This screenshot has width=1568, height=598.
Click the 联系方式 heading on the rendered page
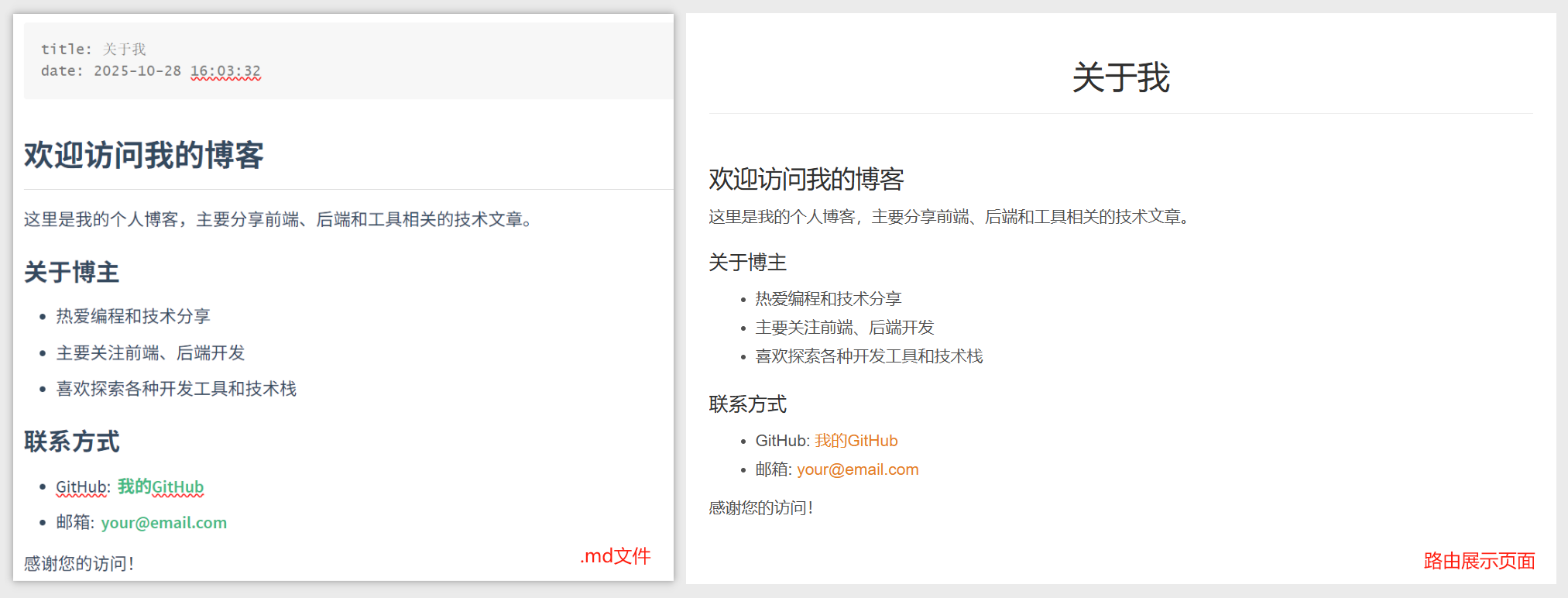tap(747, 404)
